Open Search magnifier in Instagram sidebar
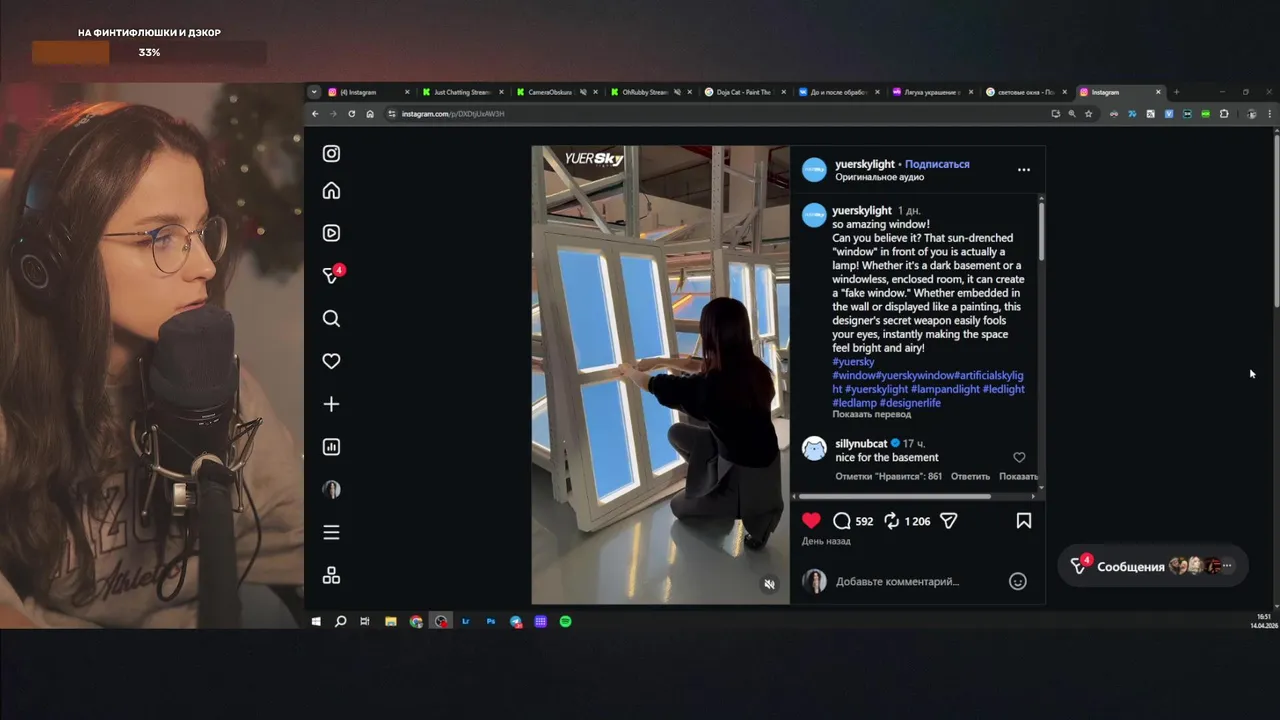 click(x=331, y=319)
